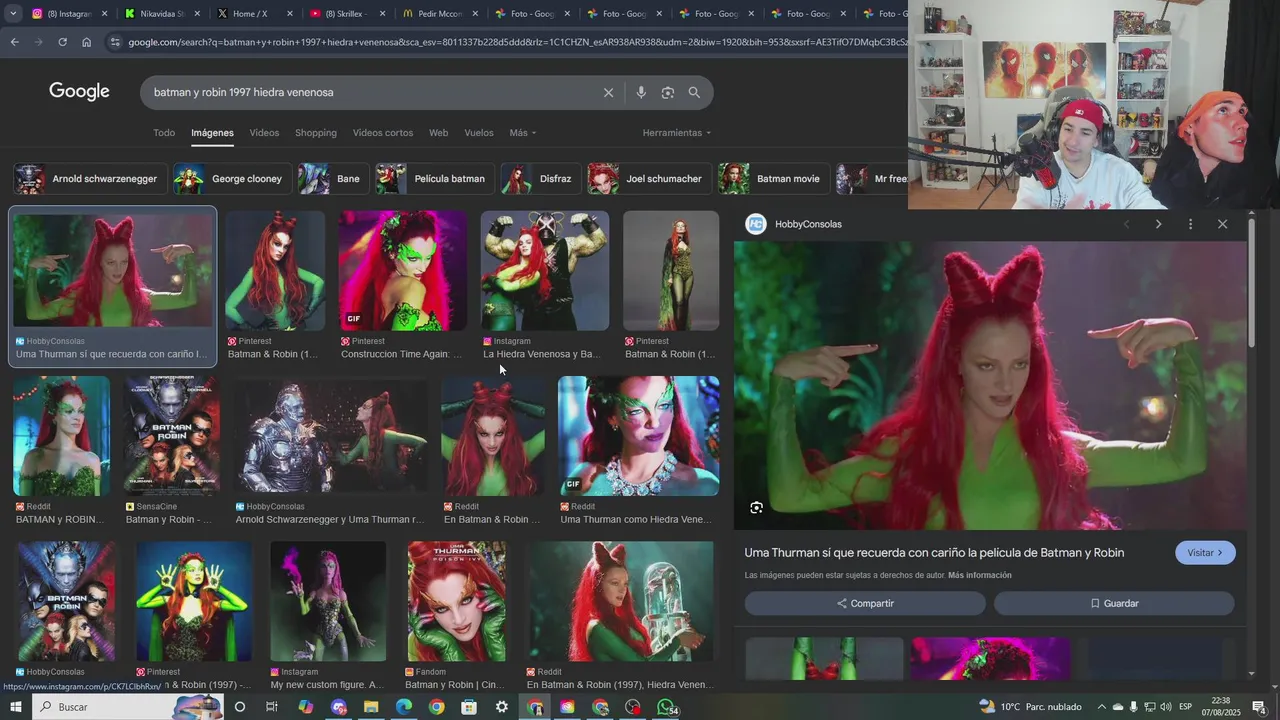Switch to the Pedir Mcdonald's browser tab
Screen dimensions: 1280x720
point(441,14)
